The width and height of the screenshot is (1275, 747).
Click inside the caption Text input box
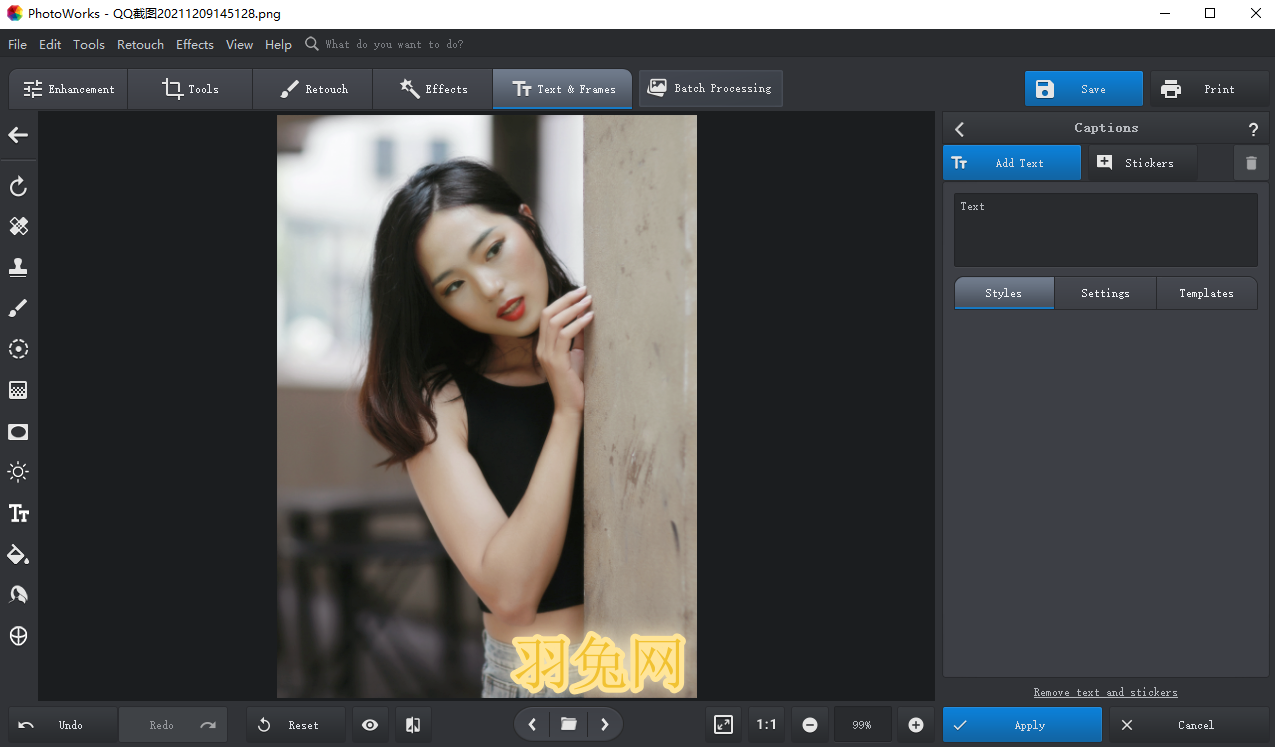click(x=1105, y=230)
